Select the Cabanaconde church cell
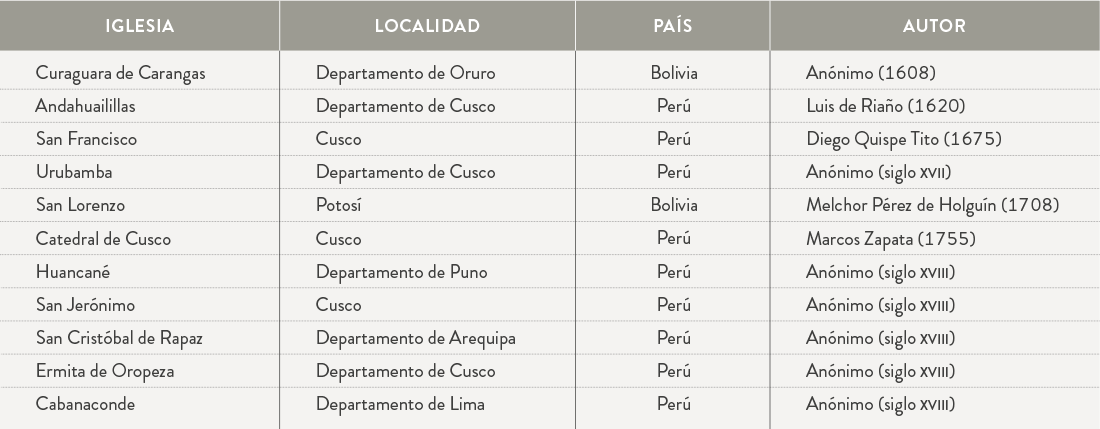Viewport: 1100px width, 429px height. click(85, 404)
